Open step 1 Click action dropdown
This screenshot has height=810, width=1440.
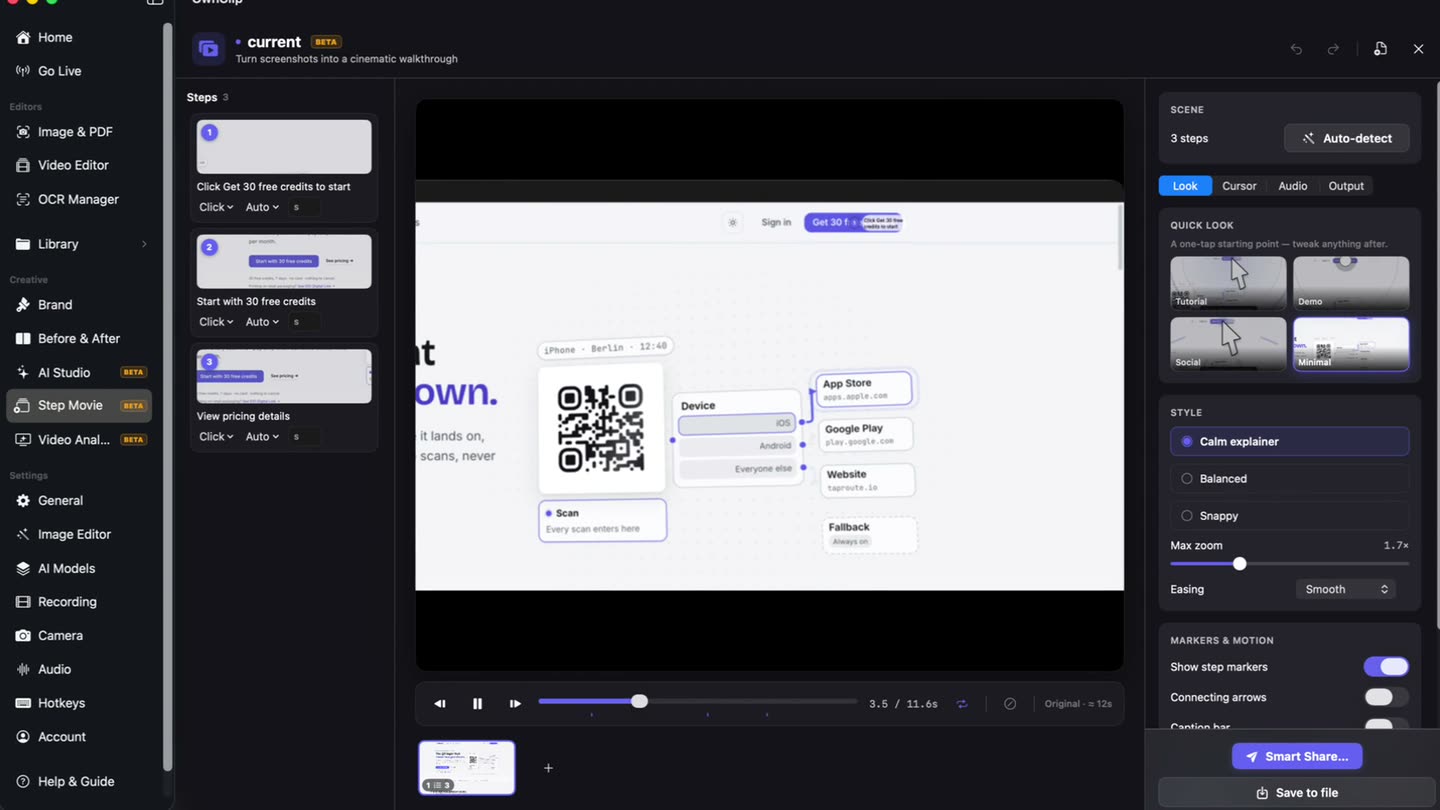point(216,207)
